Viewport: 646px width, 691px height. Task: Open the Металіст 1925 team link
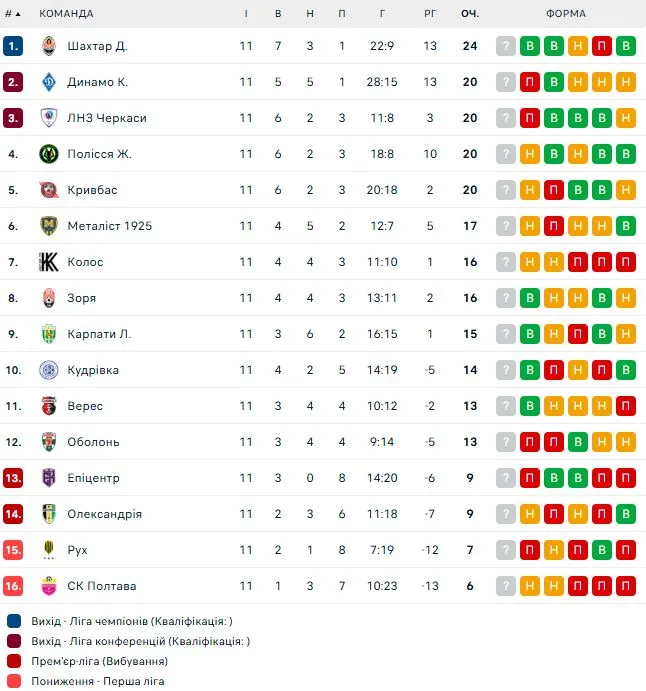point(110,226)
